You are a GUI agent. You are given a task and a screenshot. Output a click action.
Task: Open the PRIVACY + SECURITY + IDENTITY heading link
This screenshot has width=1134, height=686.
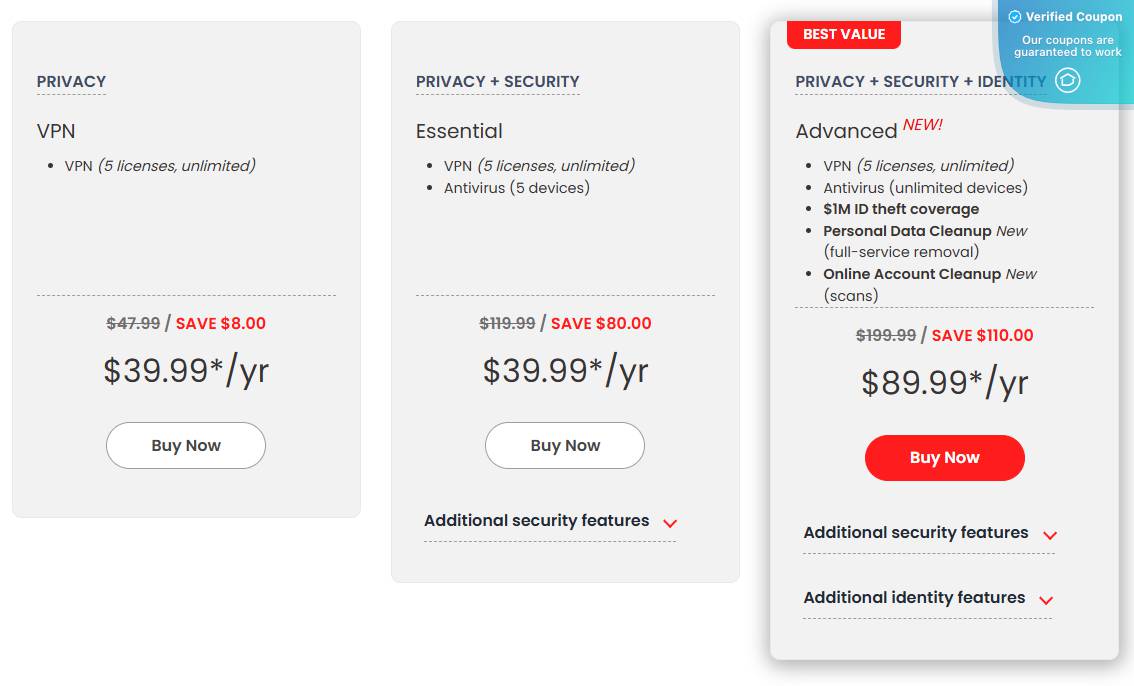click(x=920, y=81)
